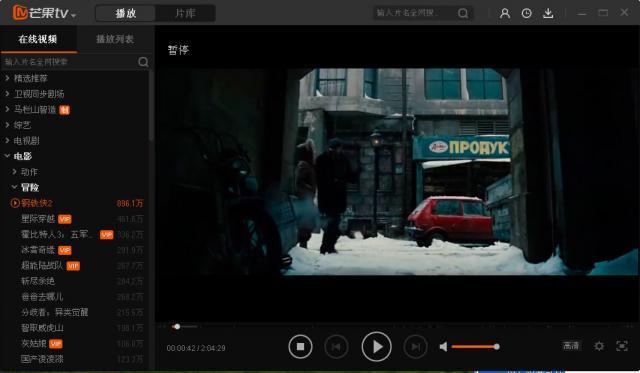Skip to the next video
The height and width of the screenshot is (373, 640).
[x=416, y=347]
